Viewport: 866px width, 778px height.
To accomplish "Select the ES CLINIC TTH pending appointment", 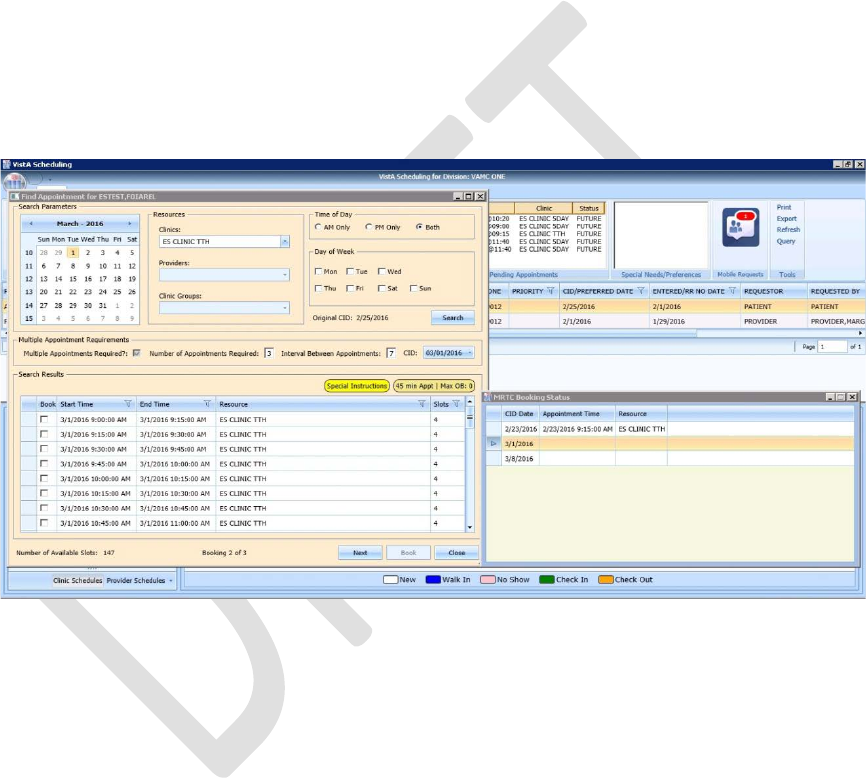I will tap(546, 234).
